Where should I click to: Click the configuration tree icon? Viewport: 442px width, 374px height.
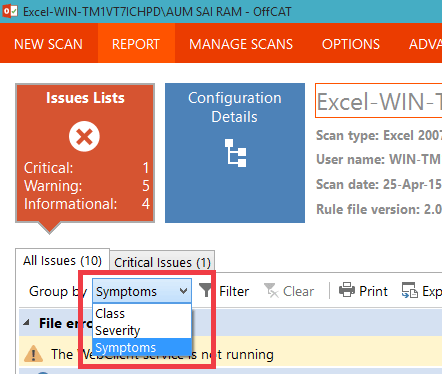pyautogui.click(x=235, y=153)
